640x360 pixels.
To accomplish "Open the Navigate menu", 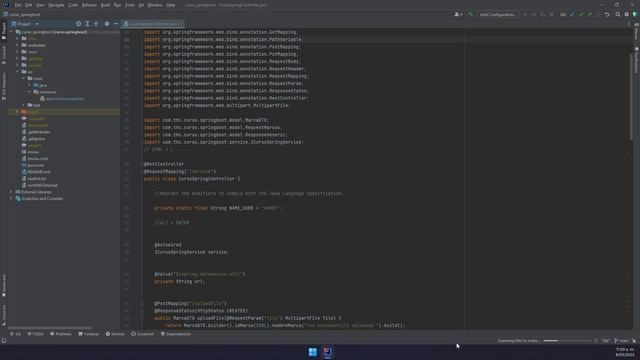I will point(56,5).
